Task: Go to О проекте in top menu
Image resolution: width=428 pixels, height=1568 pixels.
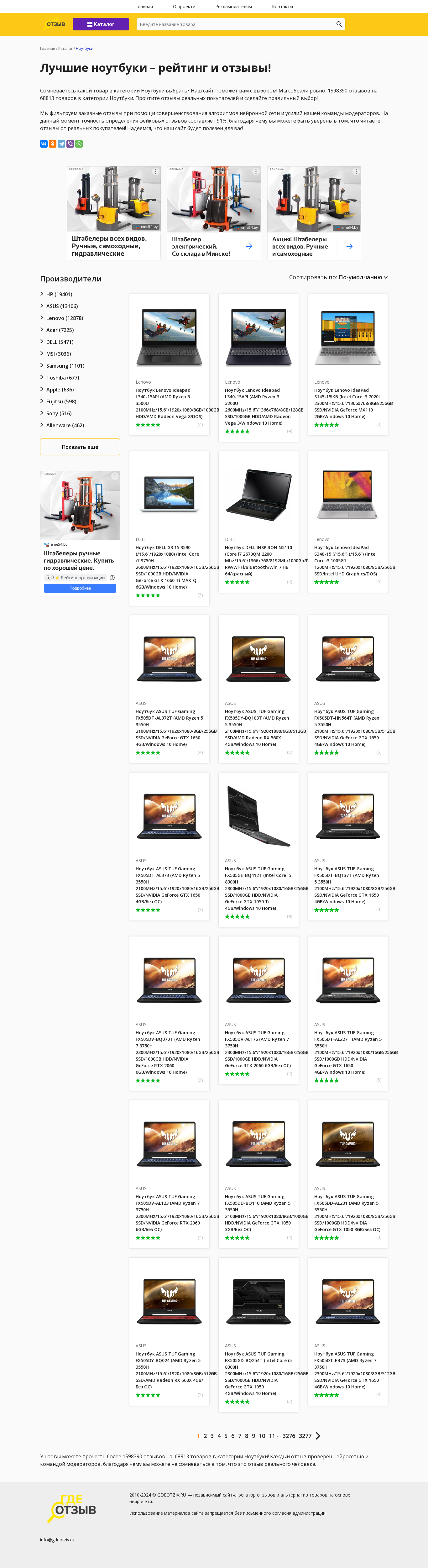Action: click(x=184, y=7)
